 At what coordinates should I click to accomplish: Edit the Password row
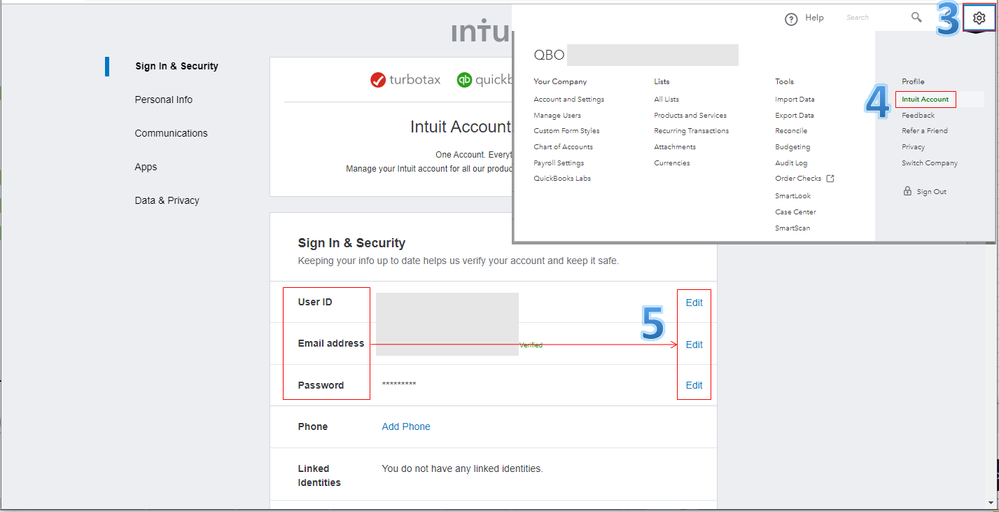click(x=694, y=385)
